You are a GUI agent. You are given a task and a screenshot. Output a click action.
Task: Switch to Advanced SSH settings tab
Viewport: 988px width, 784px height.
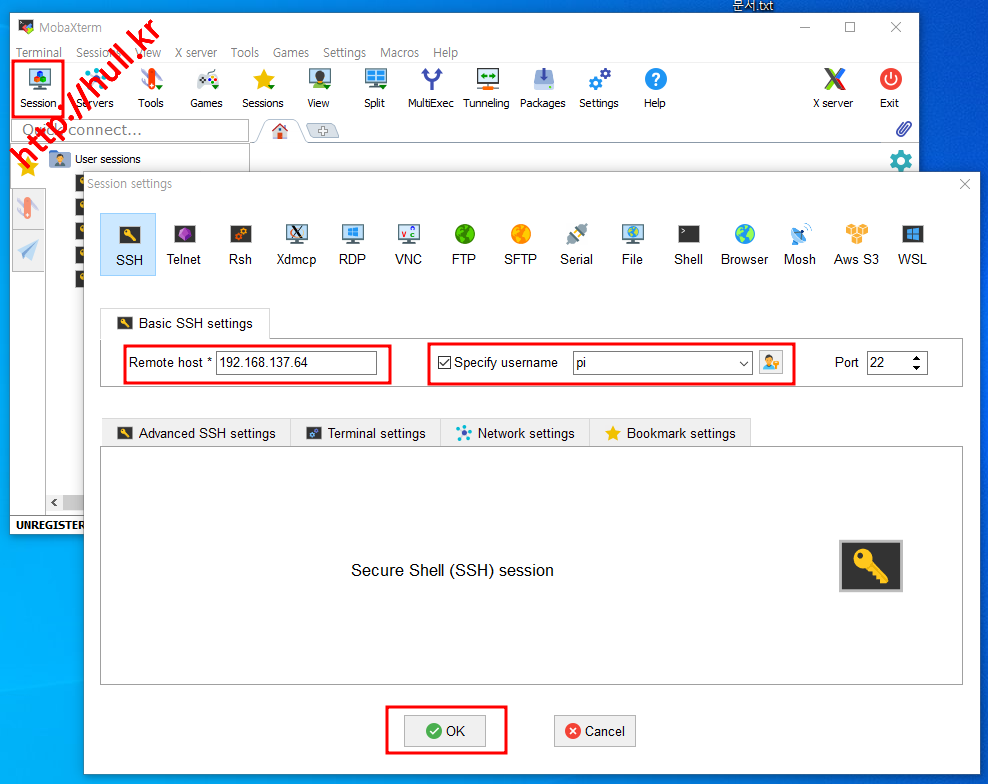(196, 433)
